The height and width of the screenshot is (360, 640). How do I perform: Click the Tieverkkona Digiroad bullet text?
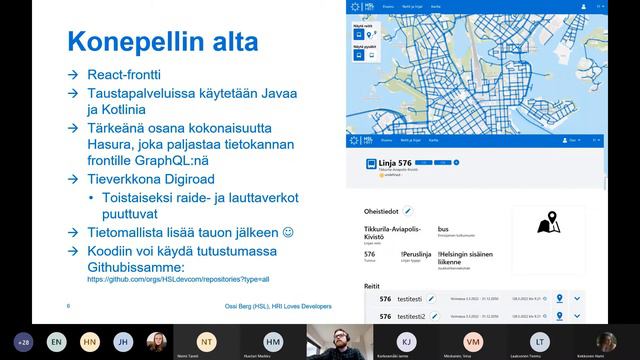click(151, 179)
